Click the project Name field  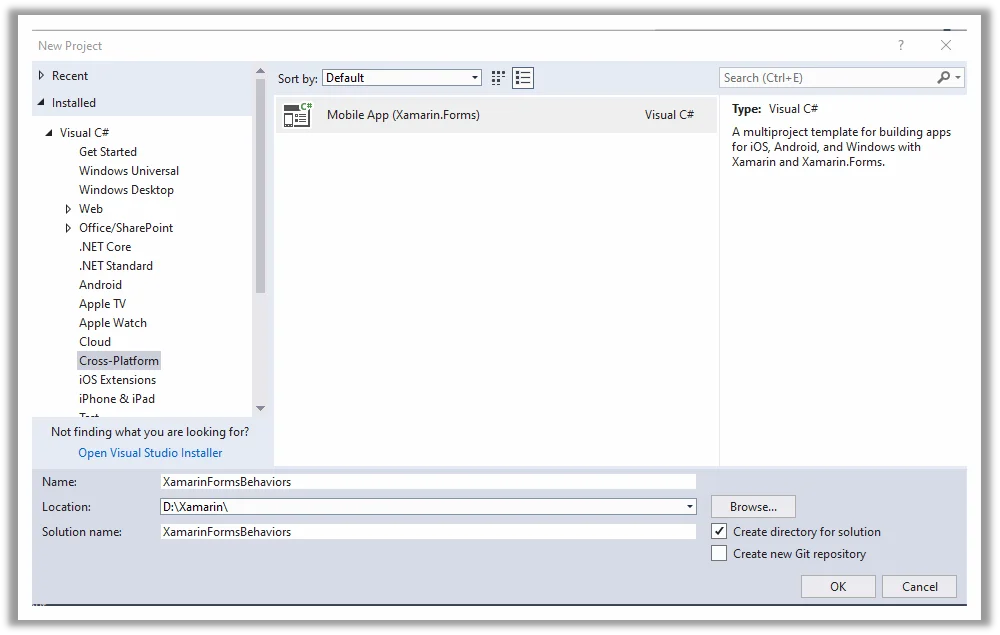428,482
